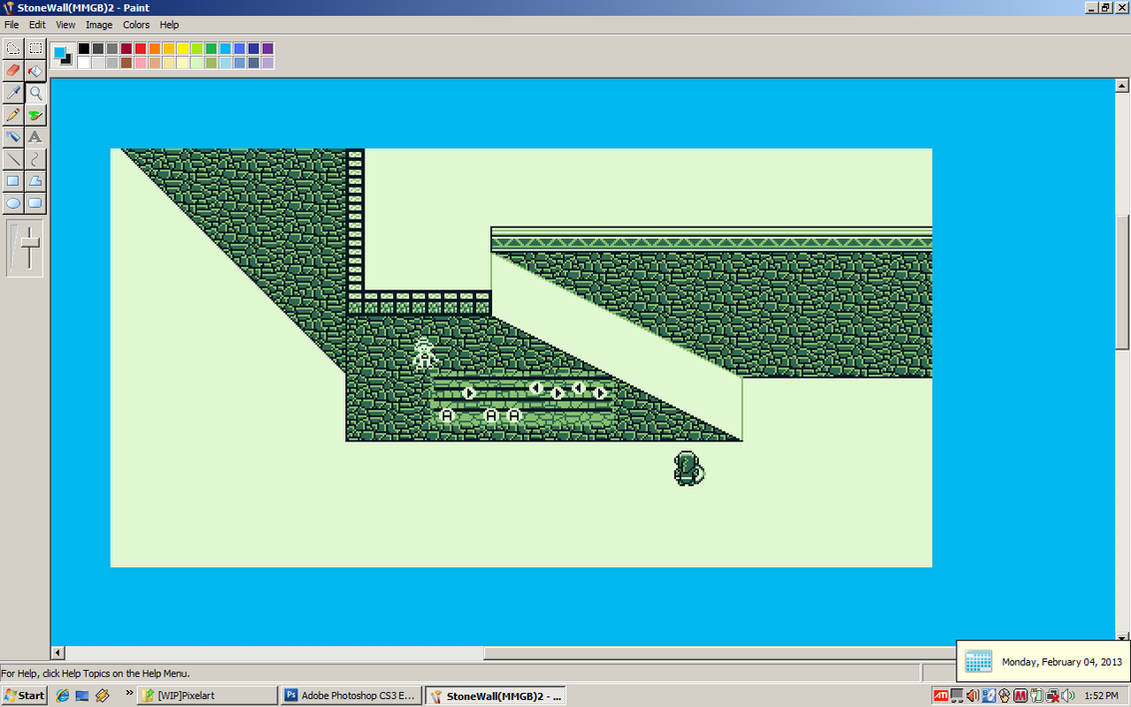Image resolution: width=1131 pixels, height=707 pixels.
Task: Choose the orange color swatch
Action: point(154,48)
